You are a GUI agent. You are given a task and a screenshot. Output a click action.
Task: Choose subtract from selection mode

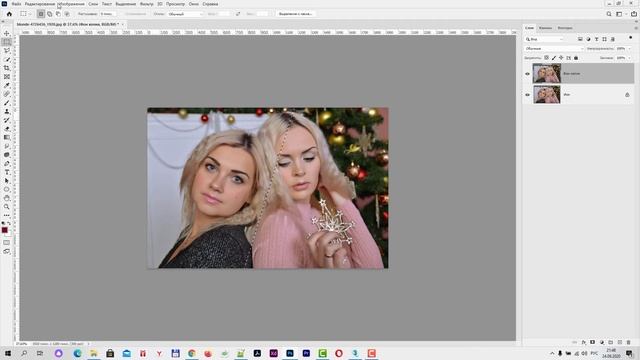58,14
